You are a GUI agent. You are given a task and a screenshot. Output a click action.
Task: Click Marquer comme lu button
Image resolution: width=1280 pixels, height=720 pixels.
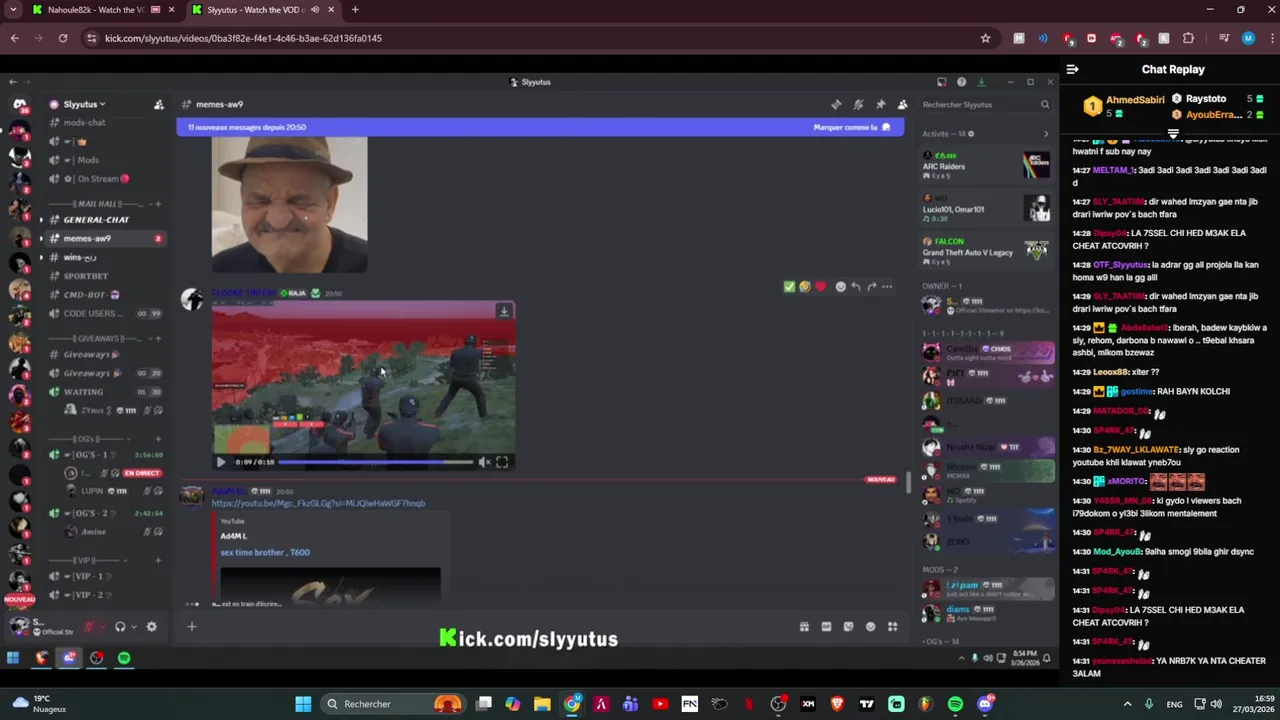(851, 127)
